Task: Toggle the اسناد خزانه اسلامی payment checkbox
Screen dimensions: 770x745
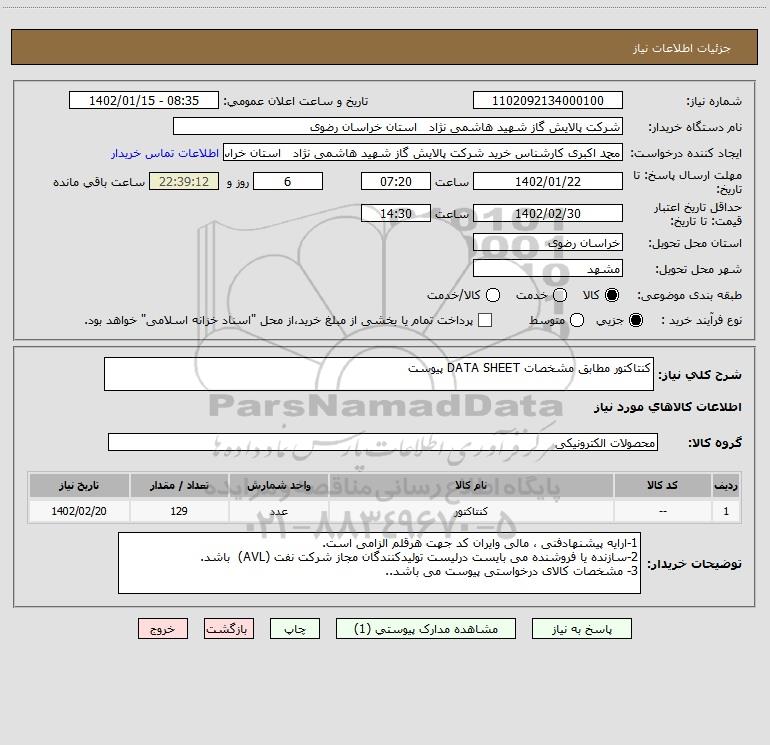Action: click(485, 320)
